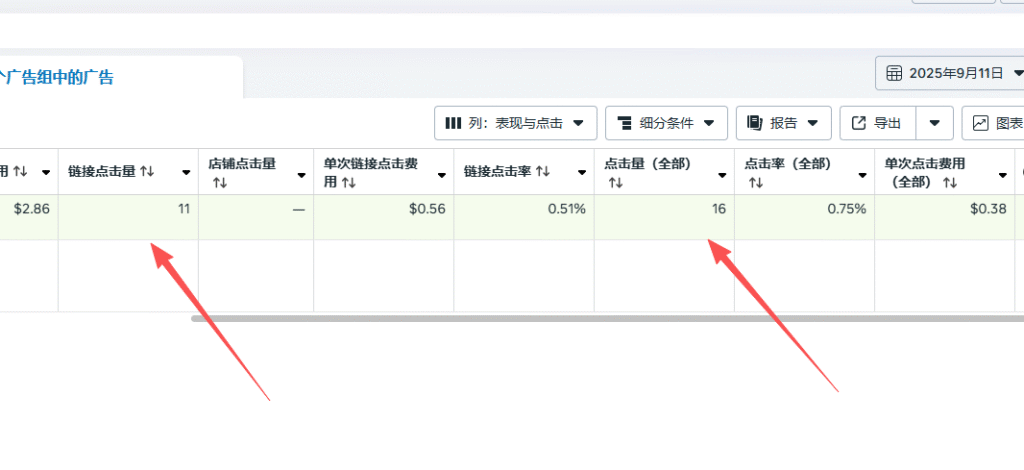Expand the 单次链接点击费用 column header menu arrow
This screenshot has width=1024, height=470.
pyautogui.click(x=442, y=174)
